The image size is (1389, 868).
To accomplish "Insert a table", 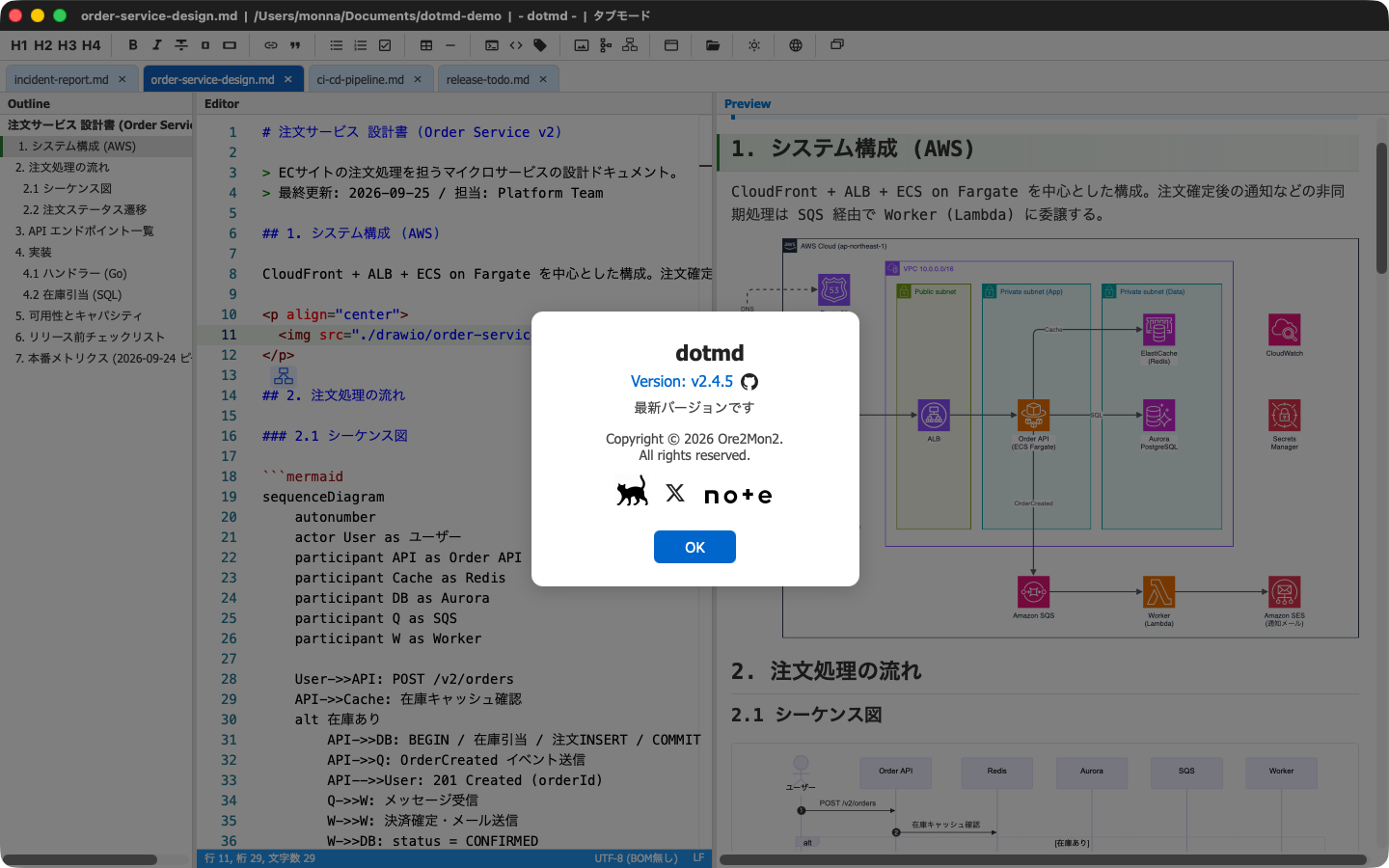I will pyautogui.click(x=426, y=45).
